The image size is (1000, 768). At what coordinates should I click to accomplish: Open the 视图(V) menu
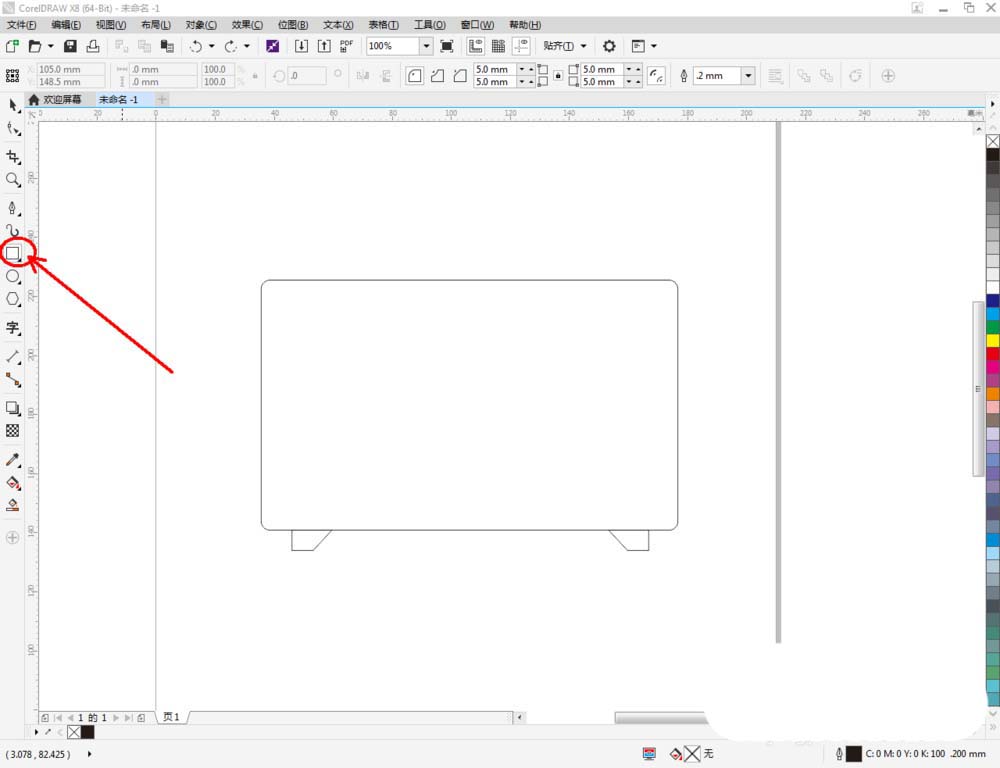[110, 25]
